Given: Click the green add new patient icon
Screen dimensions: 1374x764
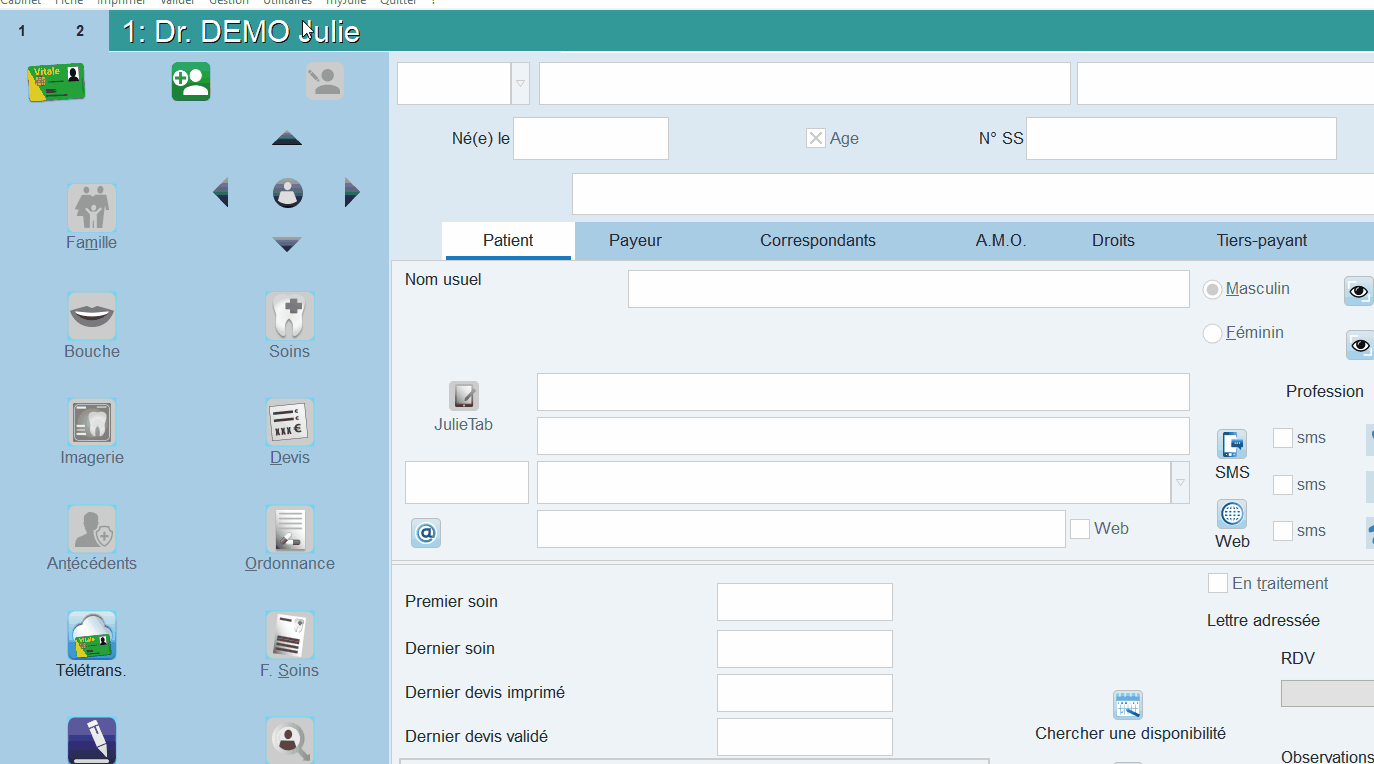Looking at the screenshot, I should (x=191, y=81).
